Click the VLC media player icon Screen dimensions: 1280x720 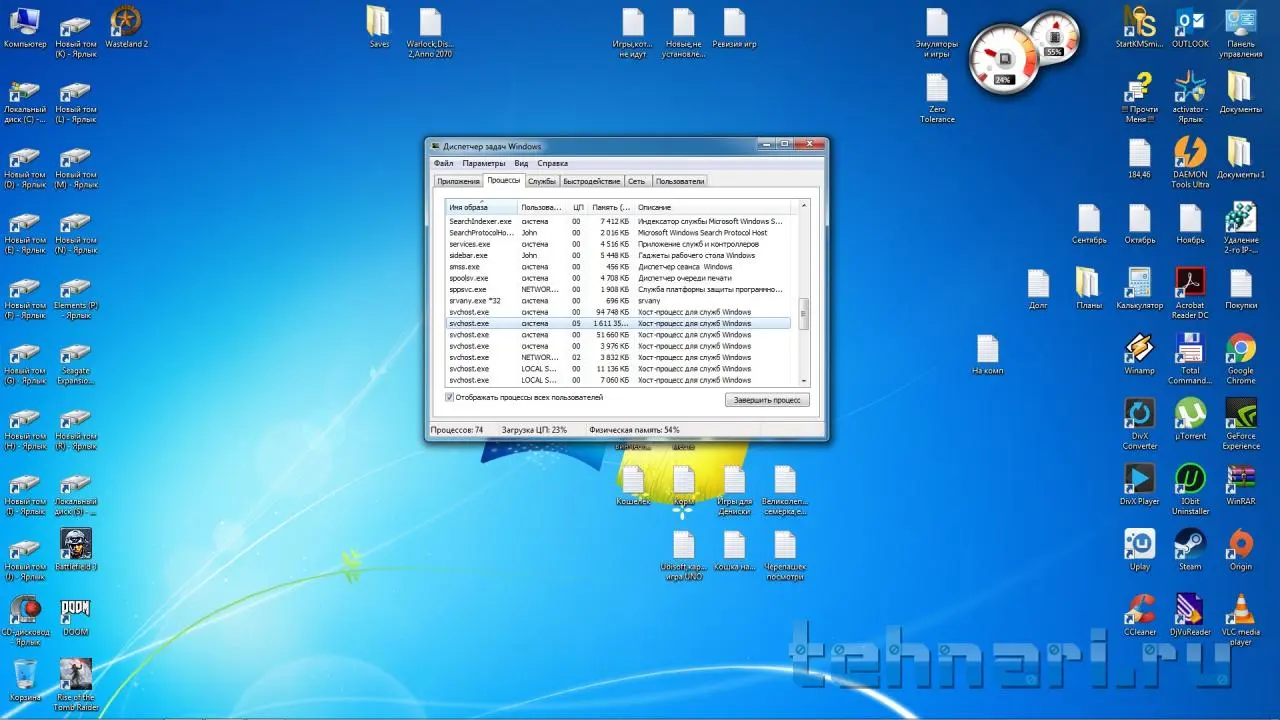1240,610
